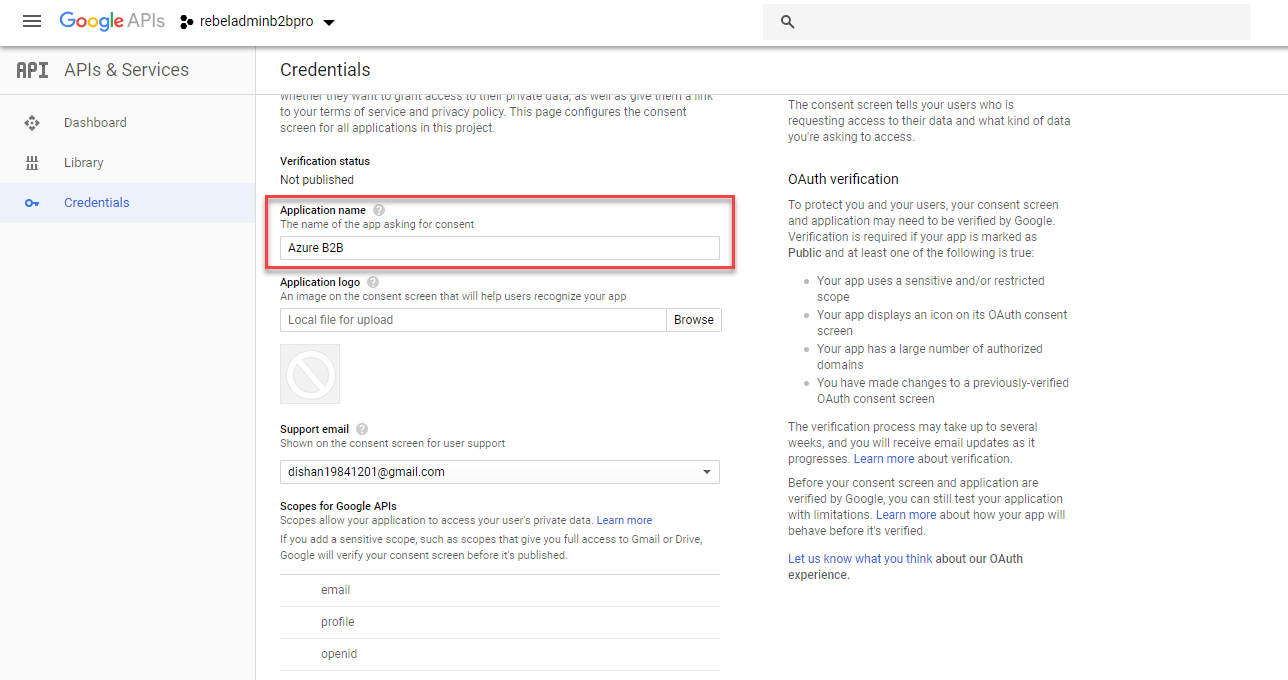
Task: Click the Local file for upload field
Action: 473,320
